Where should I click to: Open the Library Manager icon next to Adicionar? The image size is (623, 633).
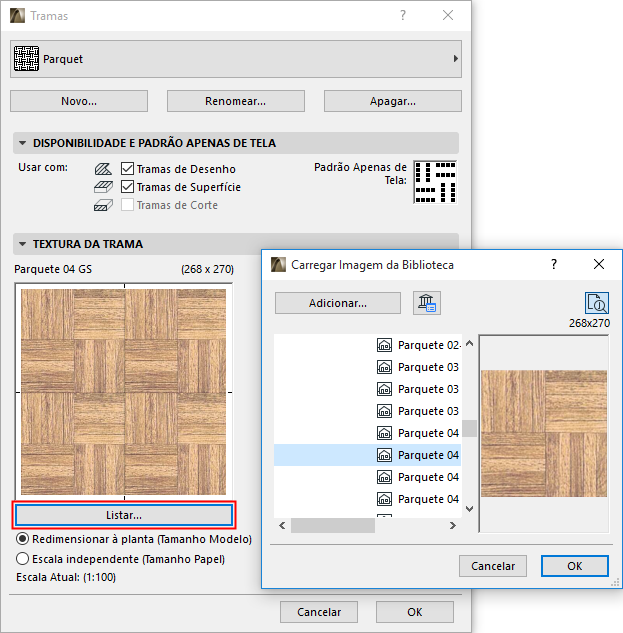coord(427,303)
